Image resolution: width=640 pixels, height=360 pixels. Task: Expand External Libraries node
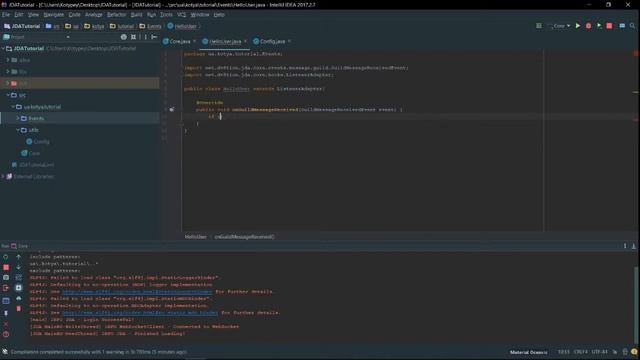point(3,177)
